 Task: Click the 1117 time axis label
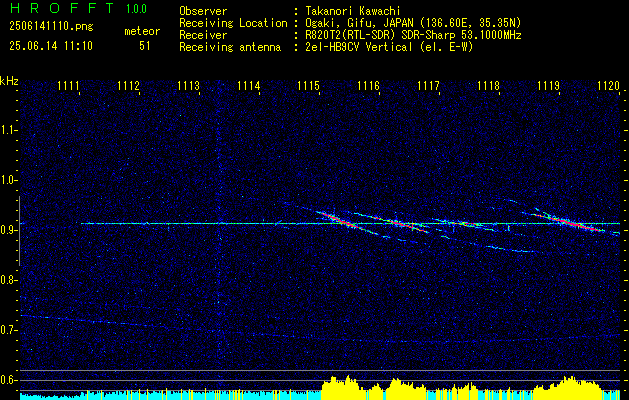[x=428, y=85]
